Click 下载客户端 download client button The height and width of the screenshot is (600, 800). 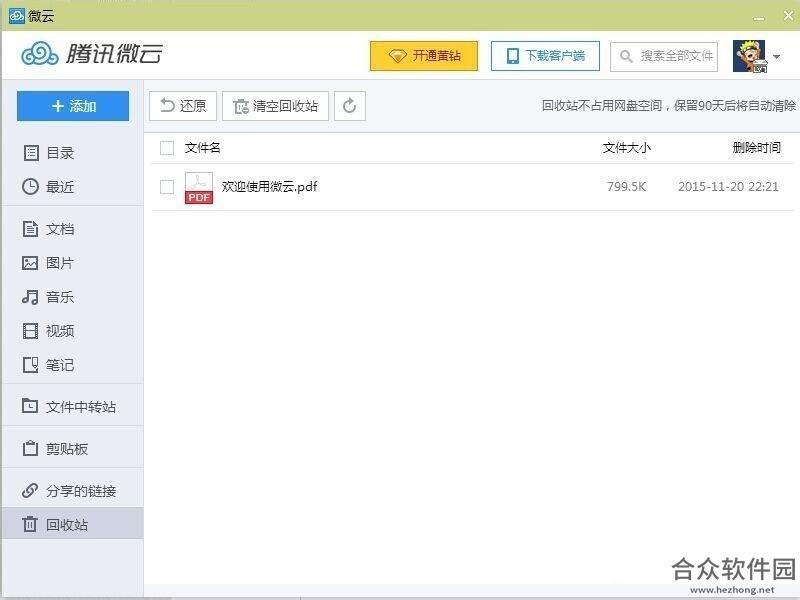pos(545,56)
